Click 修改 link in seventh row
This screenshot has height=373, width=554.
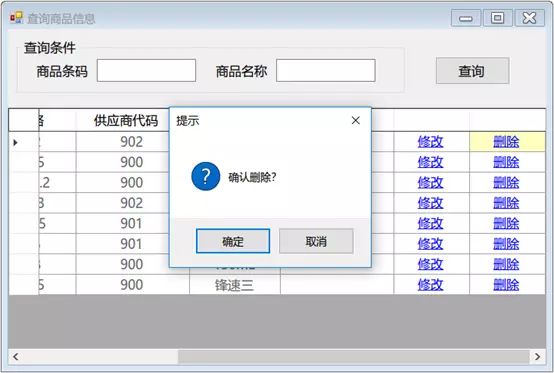pos(430,265)
